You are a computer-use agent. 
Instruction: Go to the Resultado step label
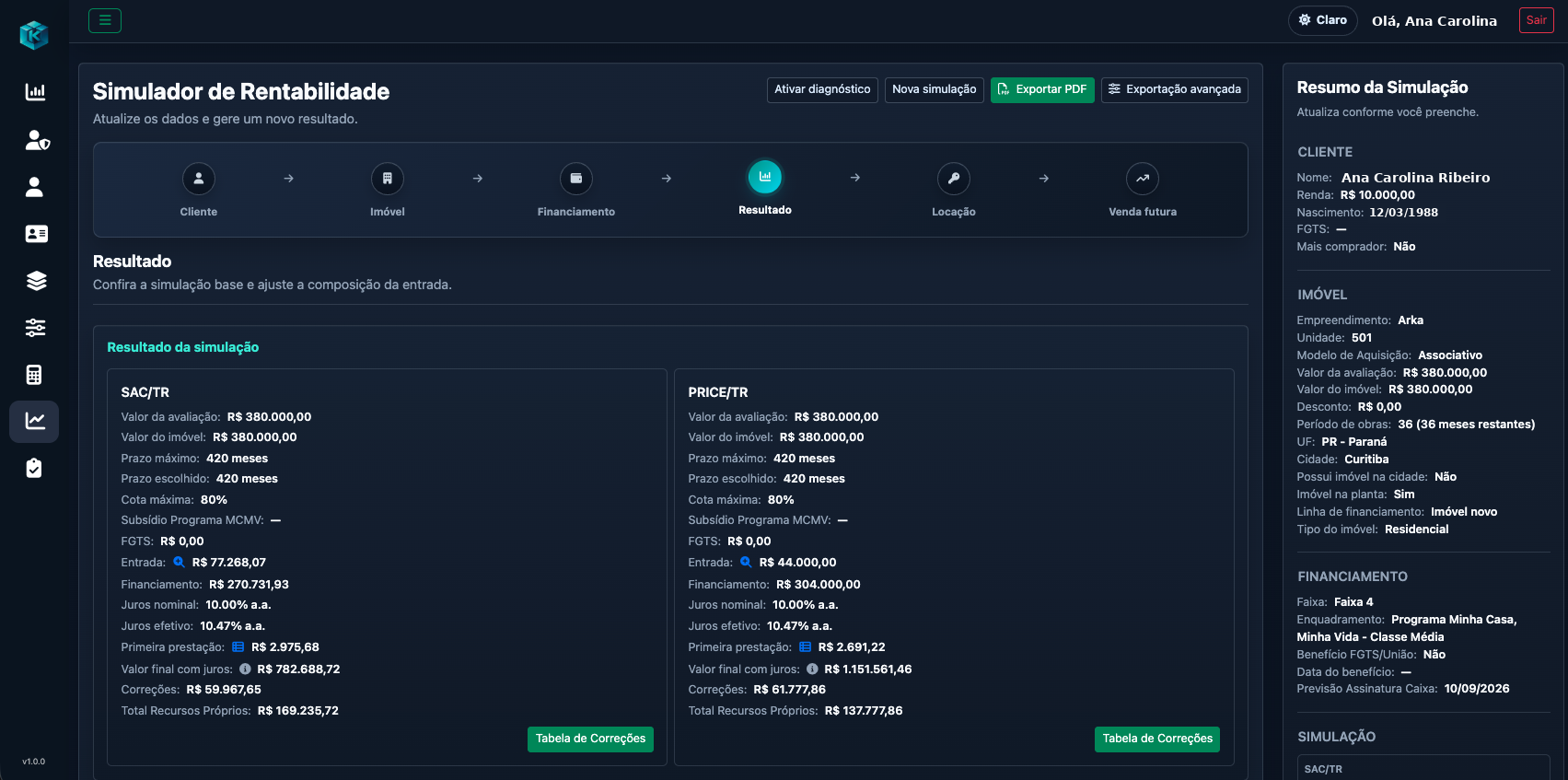coord(765,210)
